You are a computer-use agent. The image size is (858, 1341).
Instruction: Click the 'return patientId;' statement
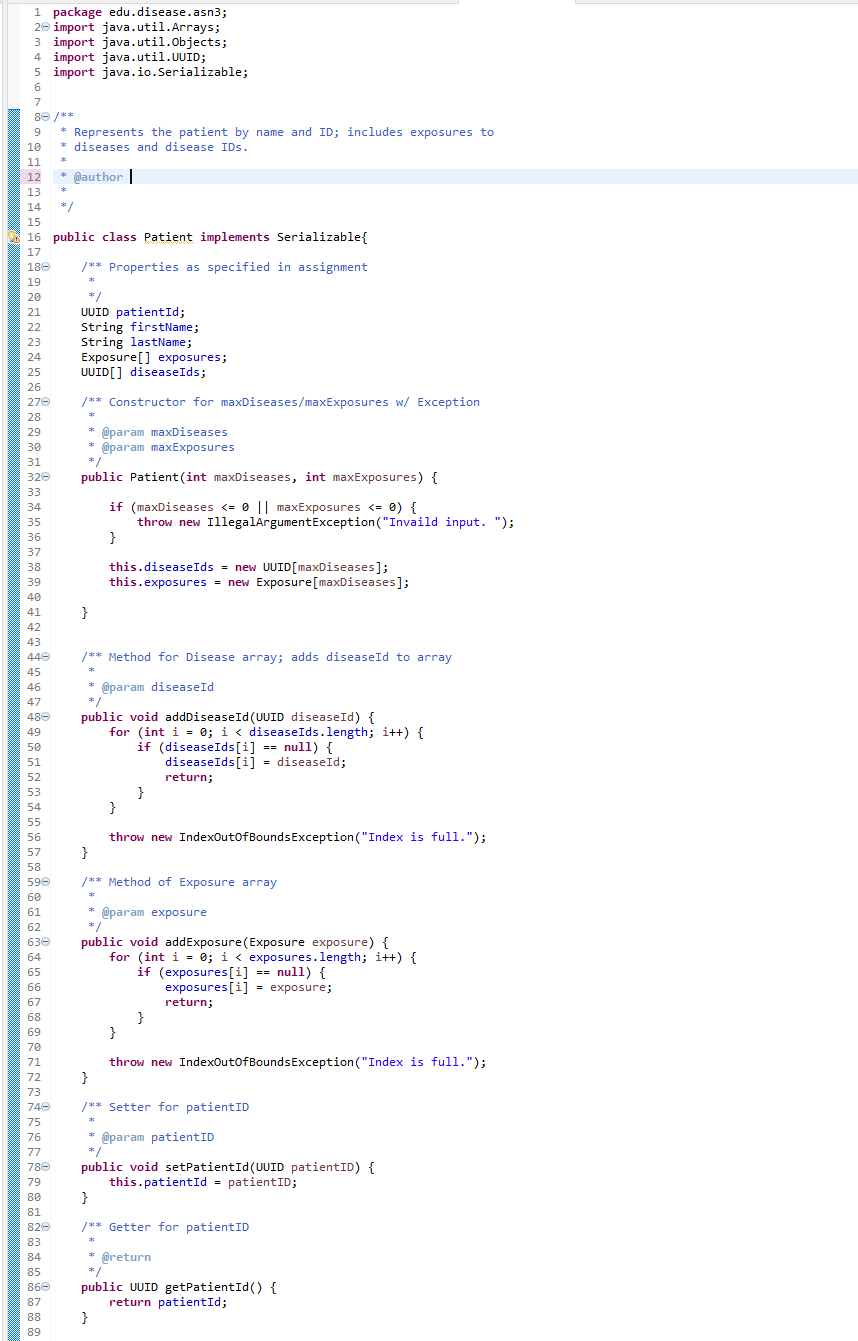pos(168,1302)
